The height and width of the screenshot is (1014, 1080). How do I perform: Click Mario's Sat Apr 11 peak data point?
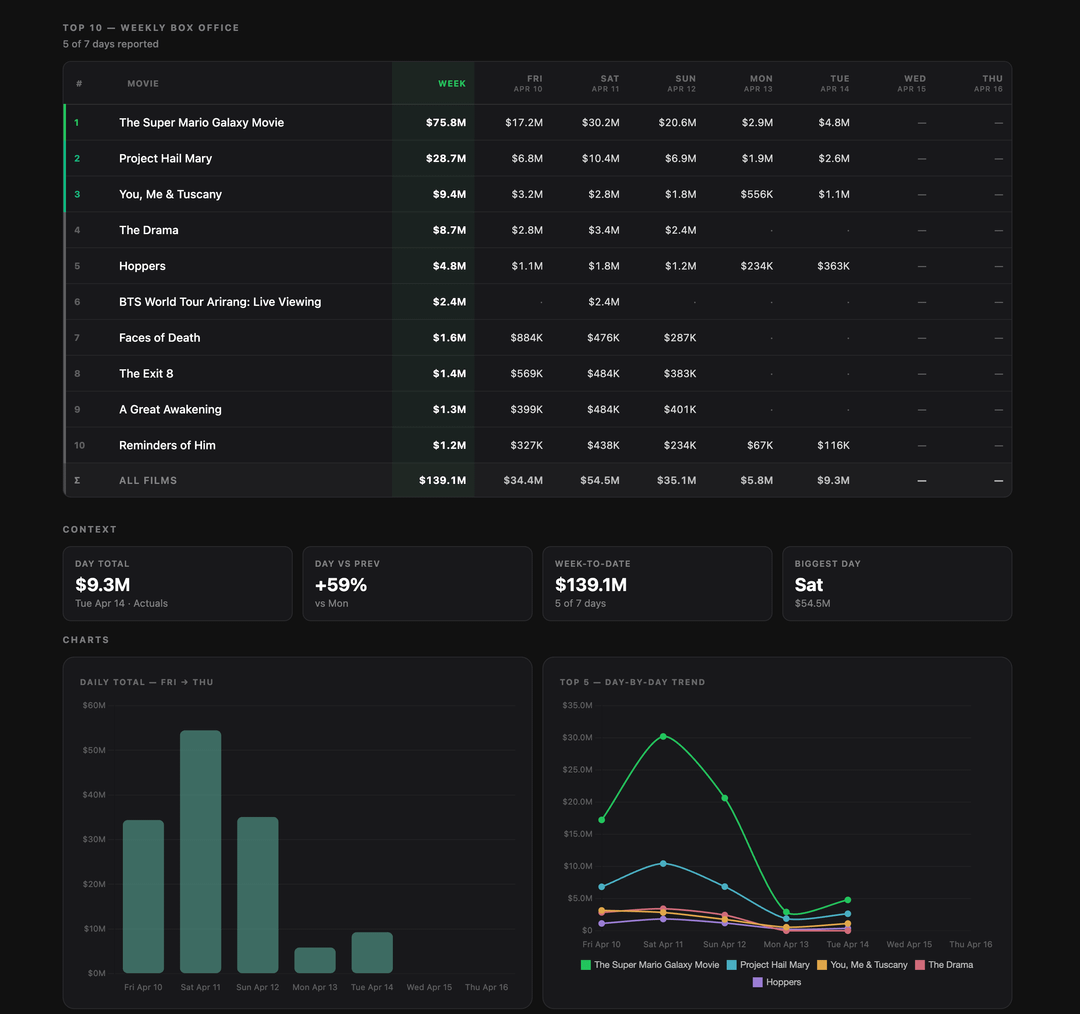click(x=663, y=736)
